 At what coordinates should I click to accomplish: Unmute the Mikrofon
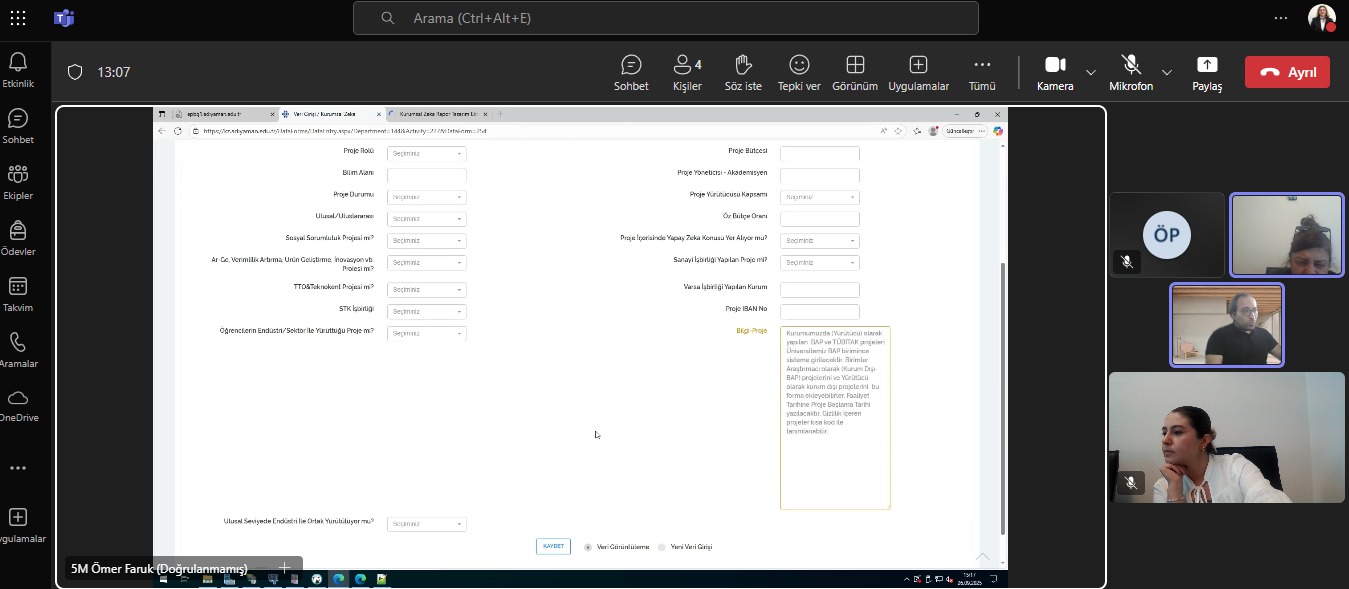[x=1131, y=72]
